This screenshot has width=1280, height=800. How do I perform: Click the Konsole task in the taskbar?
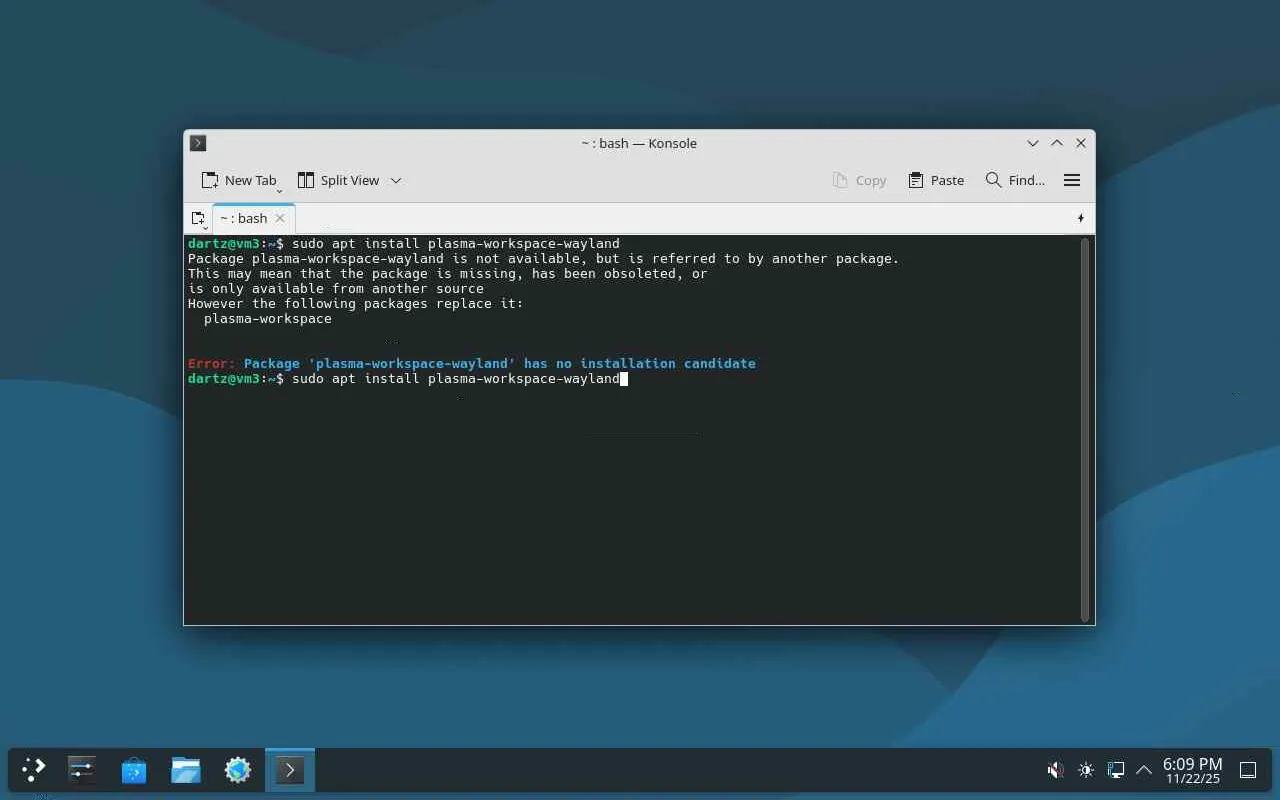coord(290,770)
